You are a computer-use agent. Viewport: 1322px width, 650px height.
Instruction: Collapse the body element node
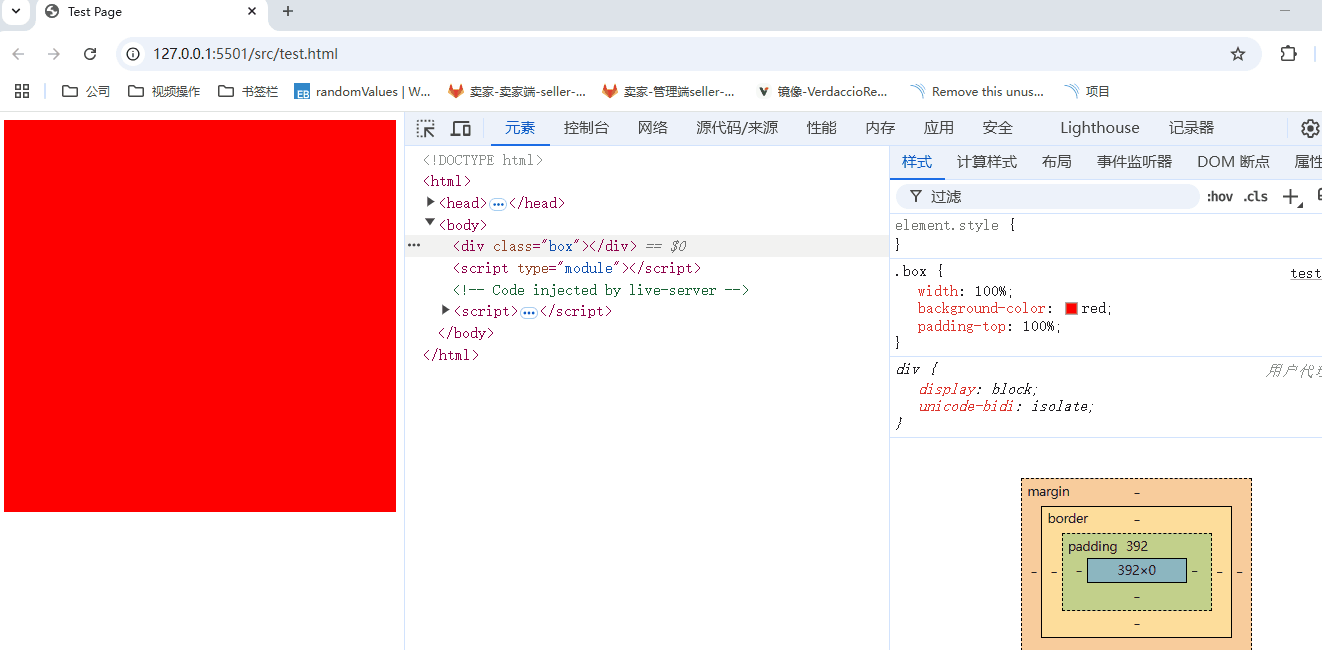pos(431,224)
